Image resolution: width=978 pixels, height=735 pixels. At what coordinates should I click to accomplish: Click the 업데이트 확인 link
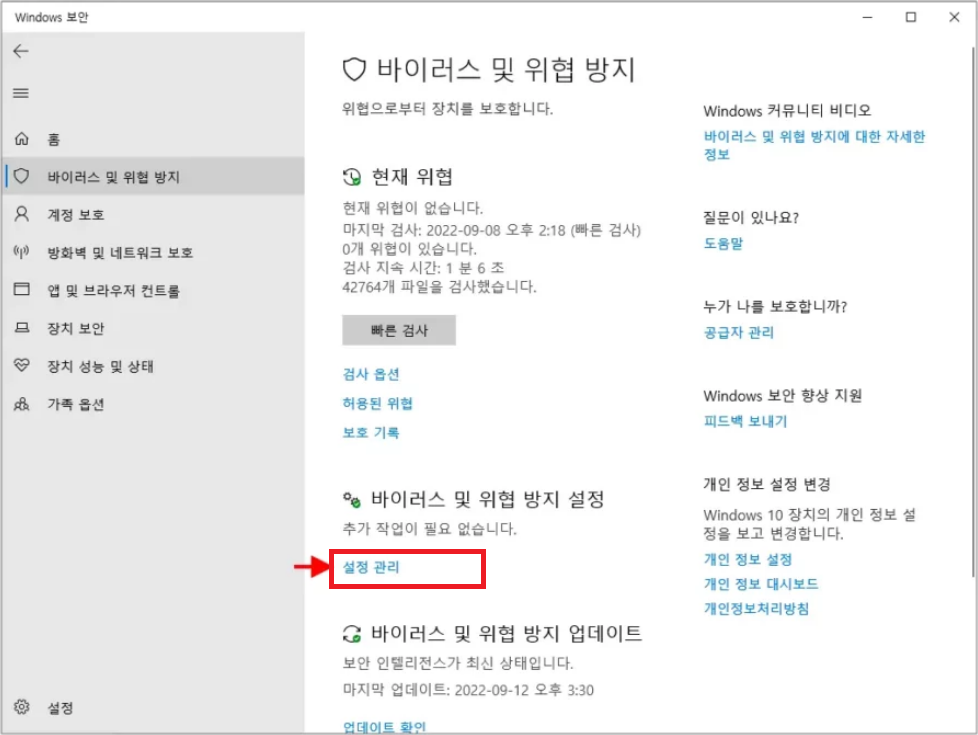[385, 727]
